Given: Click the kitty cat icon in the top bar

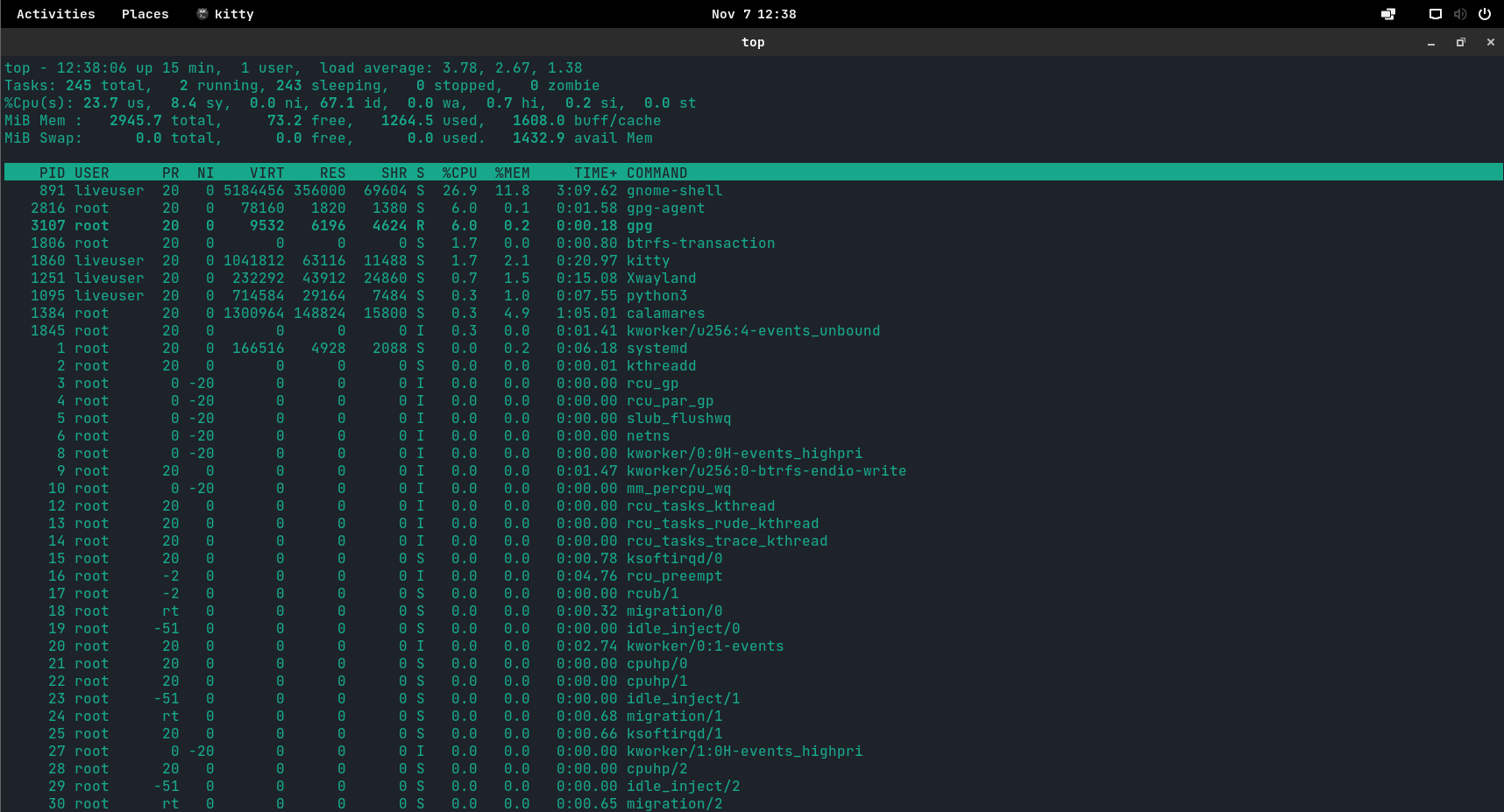Looking at the screenshot, I should point(202,14).
